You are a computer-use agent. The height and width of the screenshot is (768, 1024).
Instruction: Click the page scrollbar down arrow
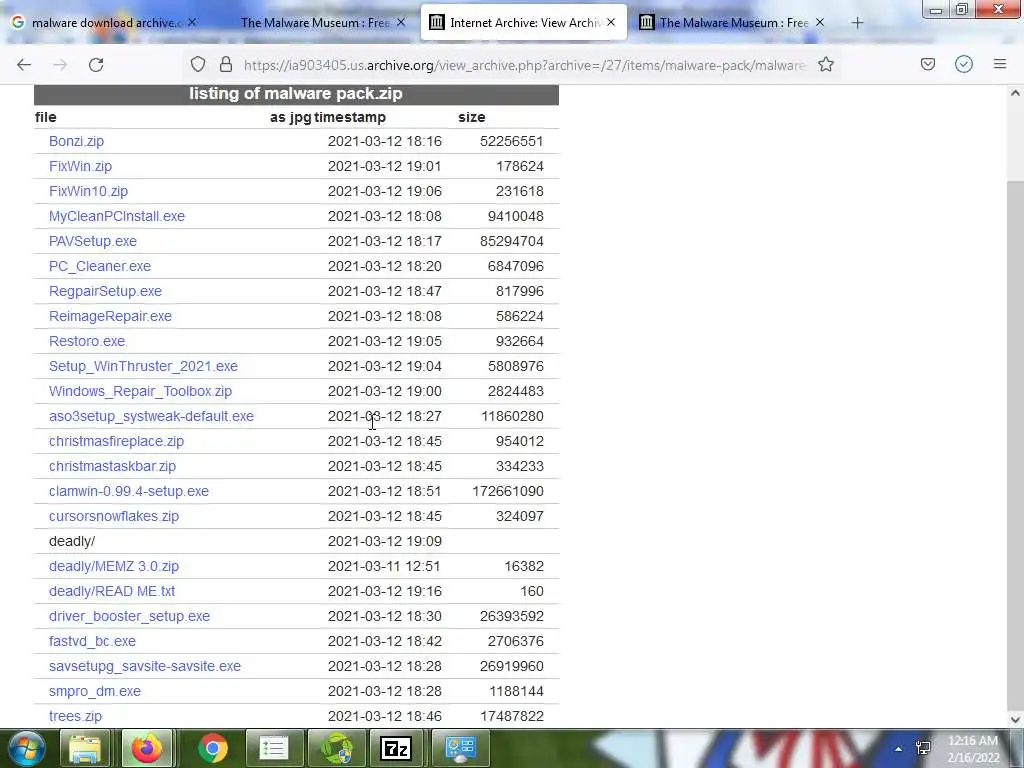pos(1015,720)
